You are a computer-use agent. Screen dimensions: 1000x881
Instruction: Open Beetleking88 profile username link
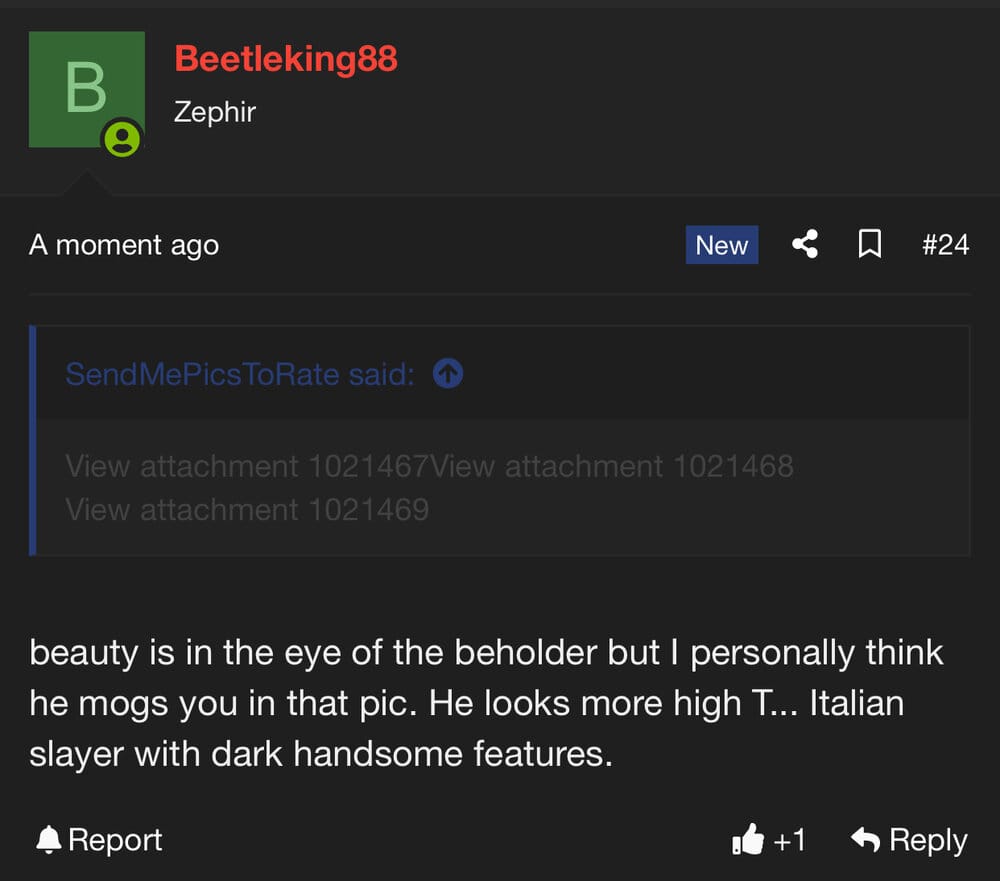click(286, 59)
